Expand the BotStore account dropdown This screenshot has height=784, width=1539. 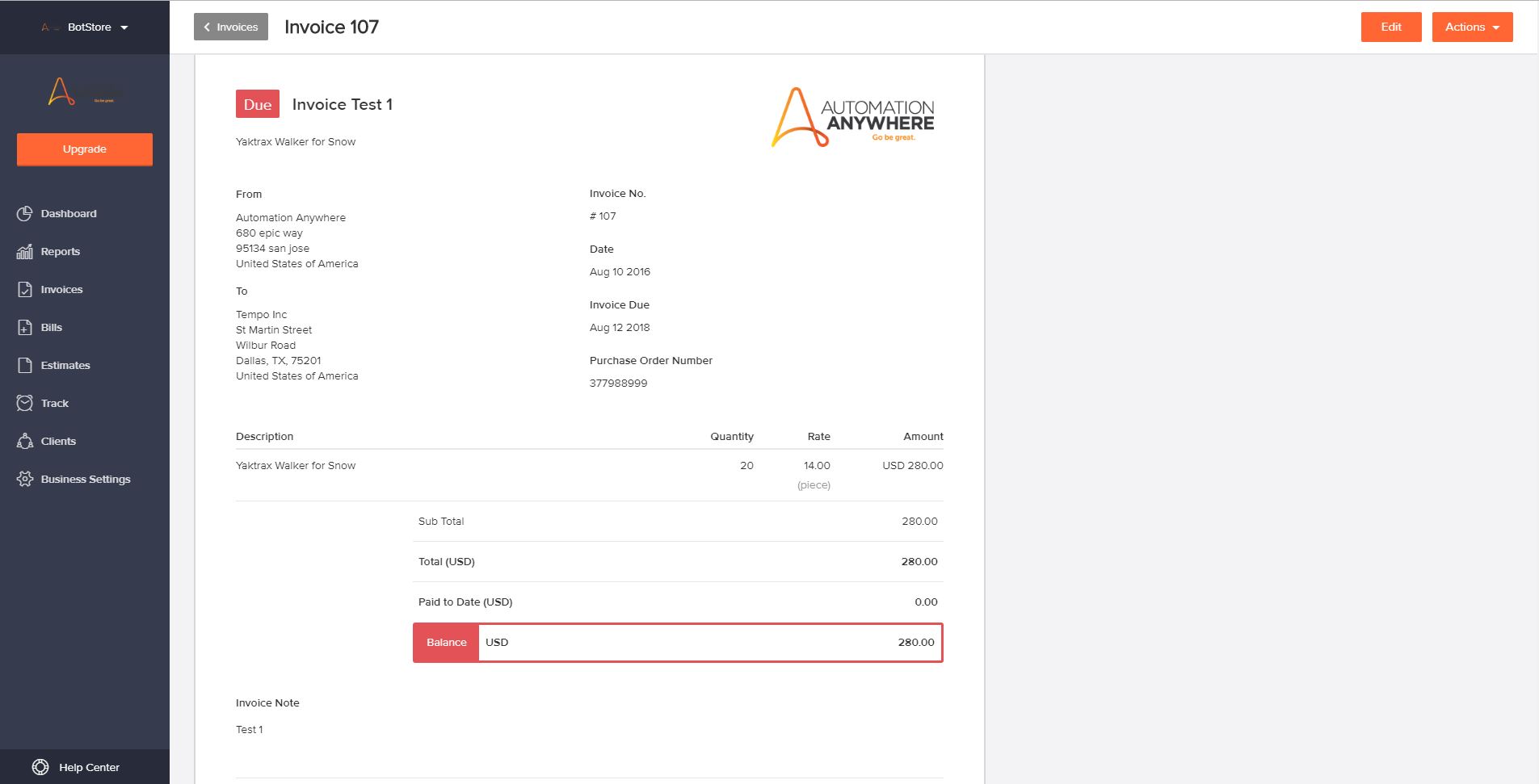[86, 27]
